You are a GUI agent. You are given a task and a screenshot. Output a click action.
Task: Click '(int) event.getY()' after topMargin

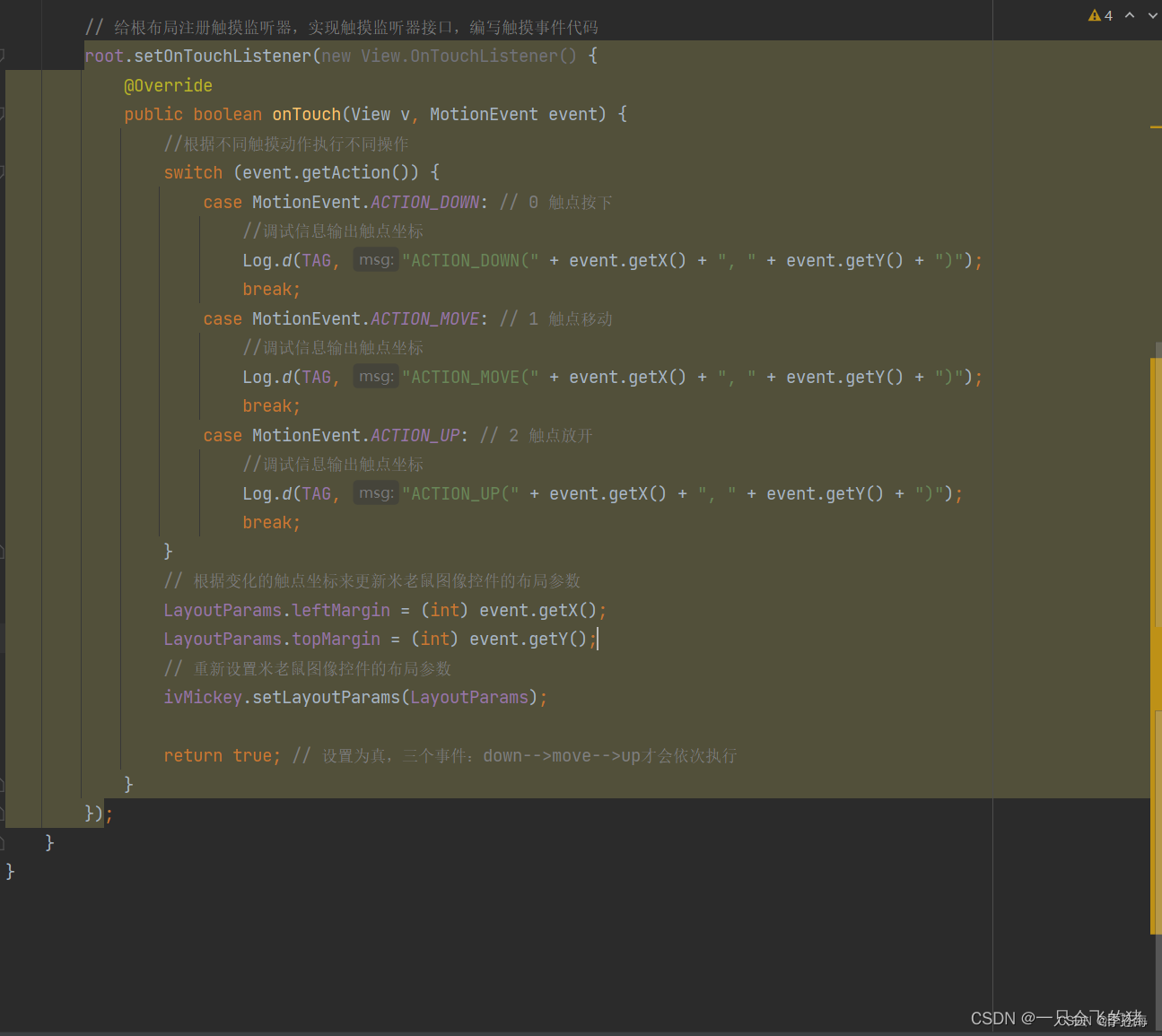(499, 640)
